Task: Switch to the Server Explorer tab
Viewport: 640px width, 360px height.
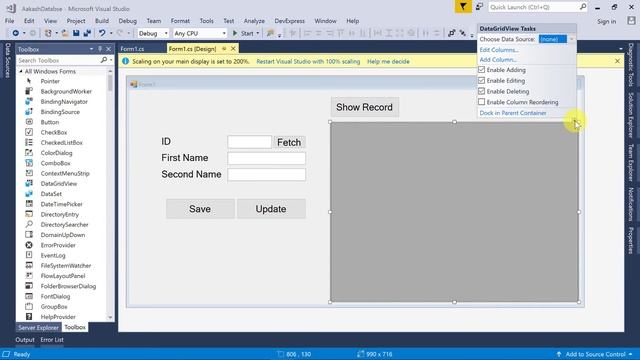Action: 38,327
